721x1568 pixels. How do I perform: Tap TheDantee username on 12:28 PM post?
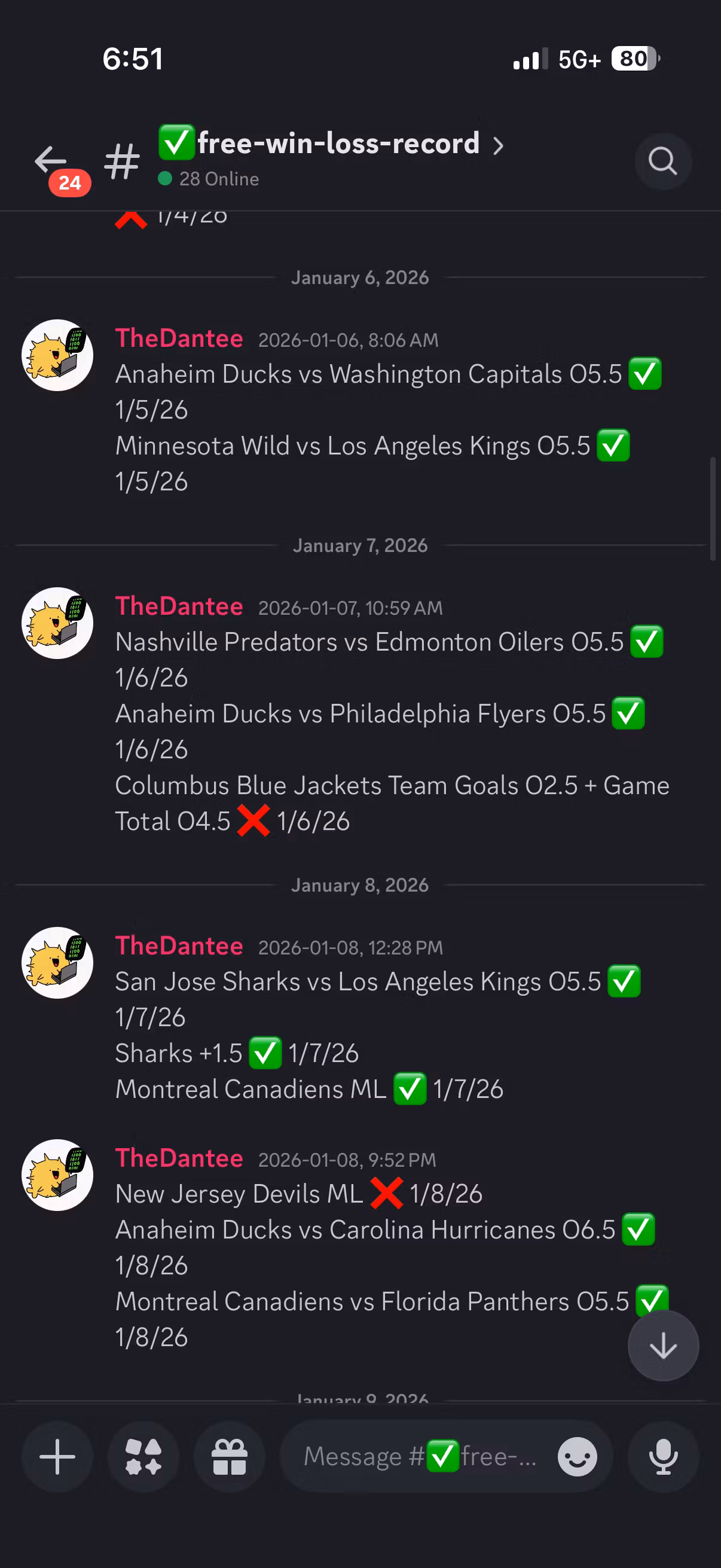tap(179, 946)
